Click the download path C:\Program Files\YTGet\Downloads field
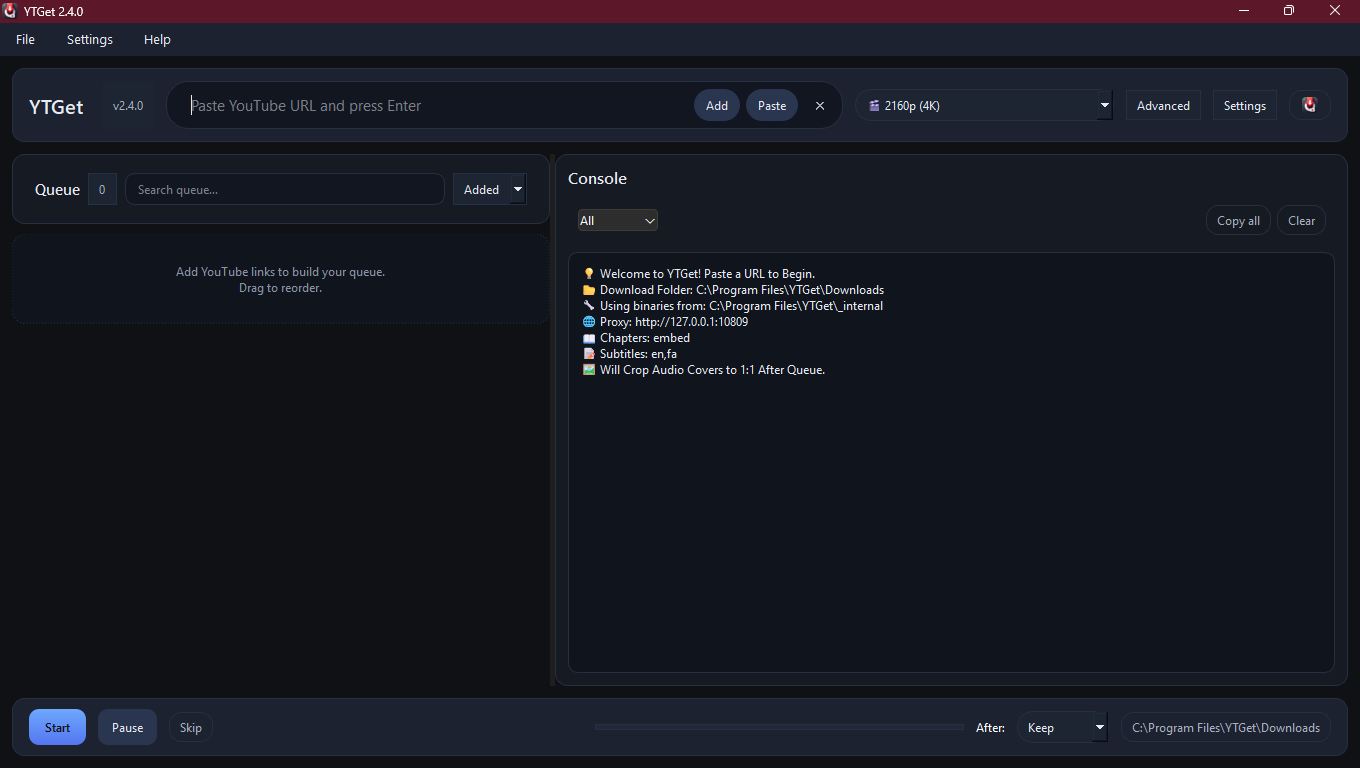The width and height of the screenshot is (1360, 768). [x=1226, y=727]
